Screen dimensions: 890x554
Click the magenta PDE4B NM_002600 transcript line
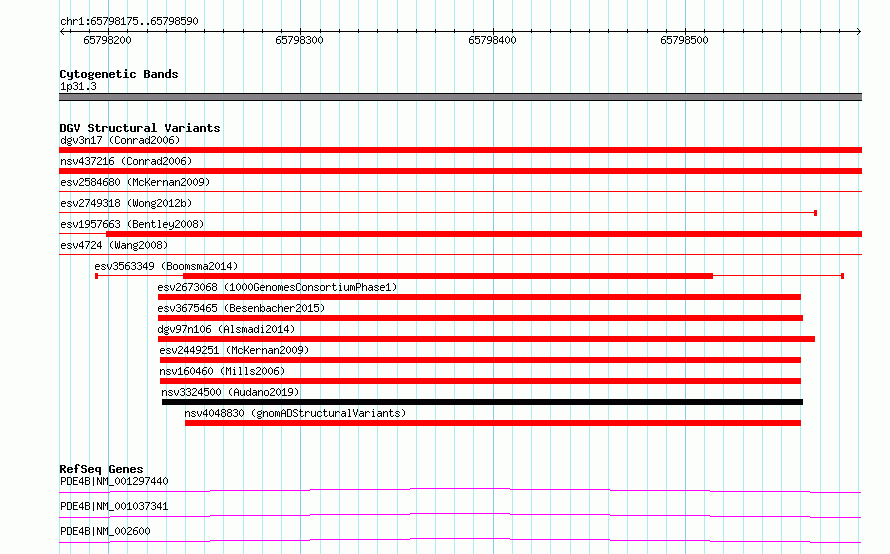pos(460,540)
